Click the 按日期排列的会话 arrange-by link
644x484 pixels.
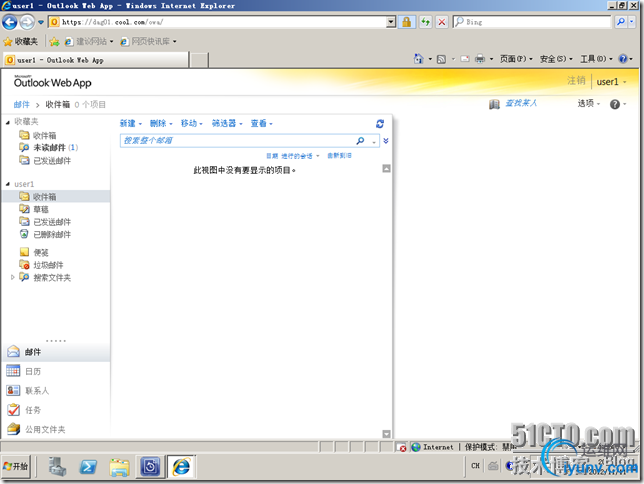[292, 156]
